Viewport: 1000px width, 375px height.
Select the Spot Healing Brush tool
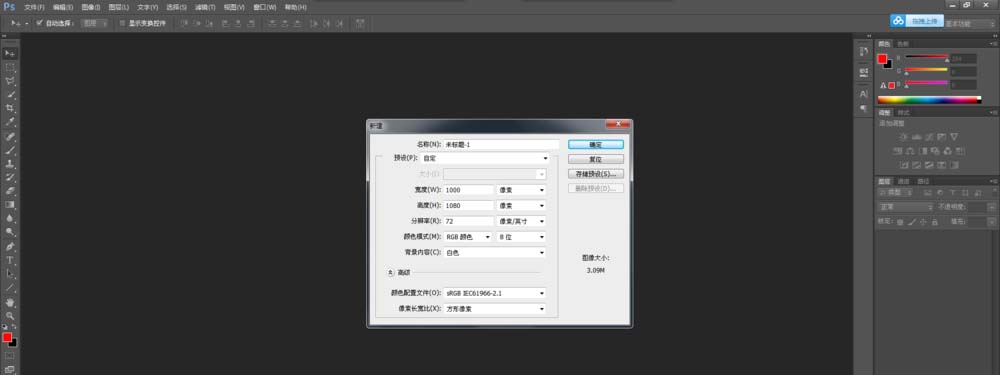[10, 137]
